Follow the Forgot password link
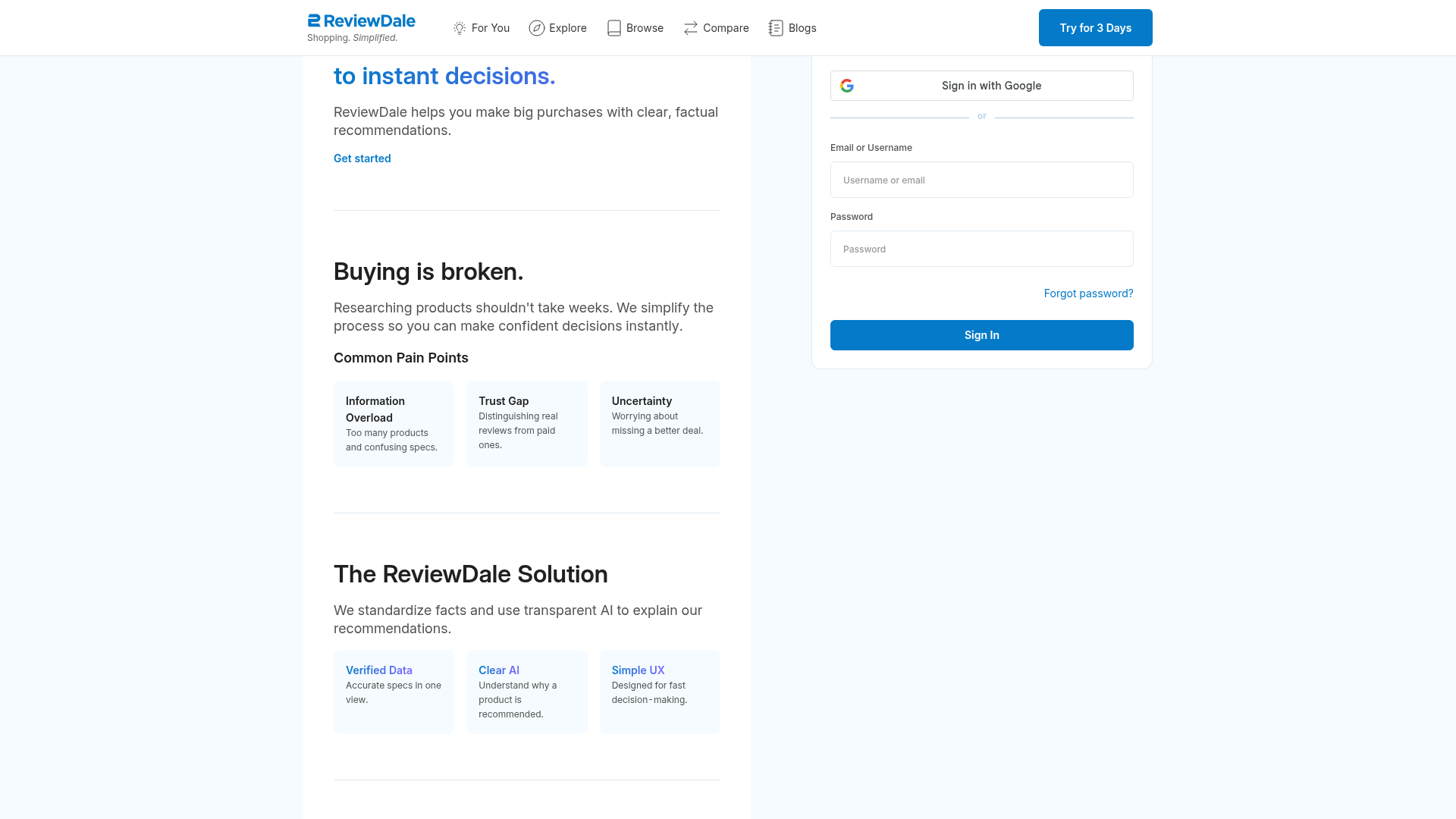1456x819 pixels. click(1088, 293)
